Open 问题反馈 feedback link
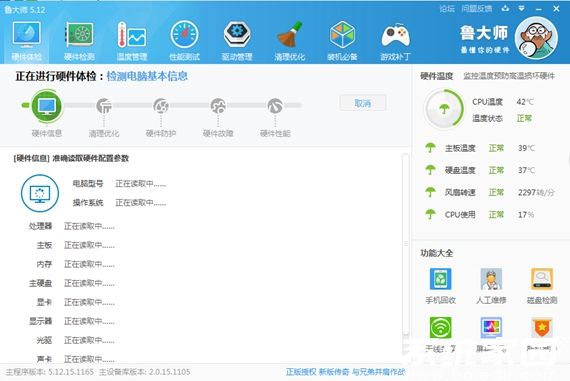Screen dimensions: 570x381 pos(477,8)
